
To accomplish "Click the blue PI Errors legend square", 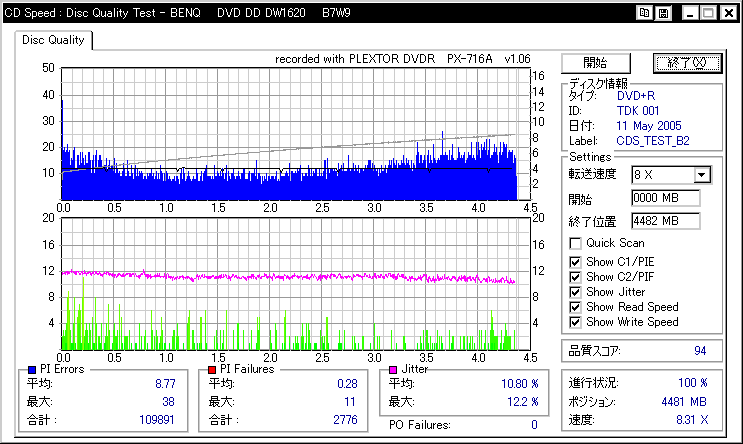I will 32,370.
